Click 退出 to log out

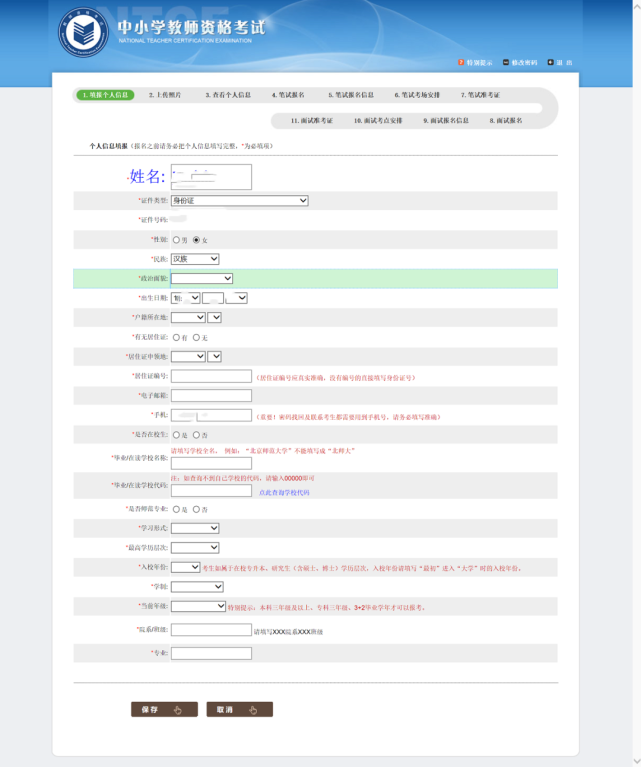tap(560, 63)
